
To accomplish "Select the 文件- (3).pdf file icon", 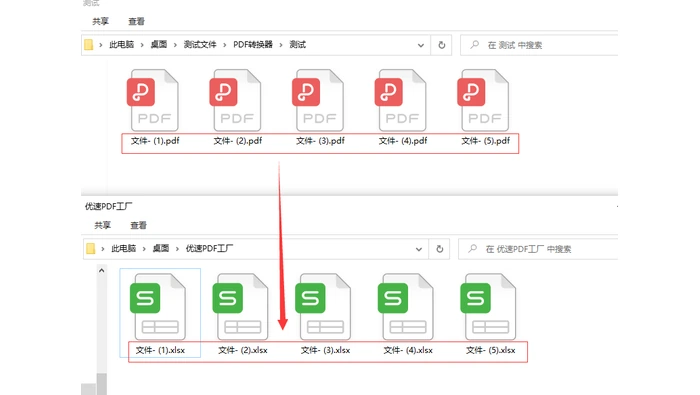I will [318, 100].
